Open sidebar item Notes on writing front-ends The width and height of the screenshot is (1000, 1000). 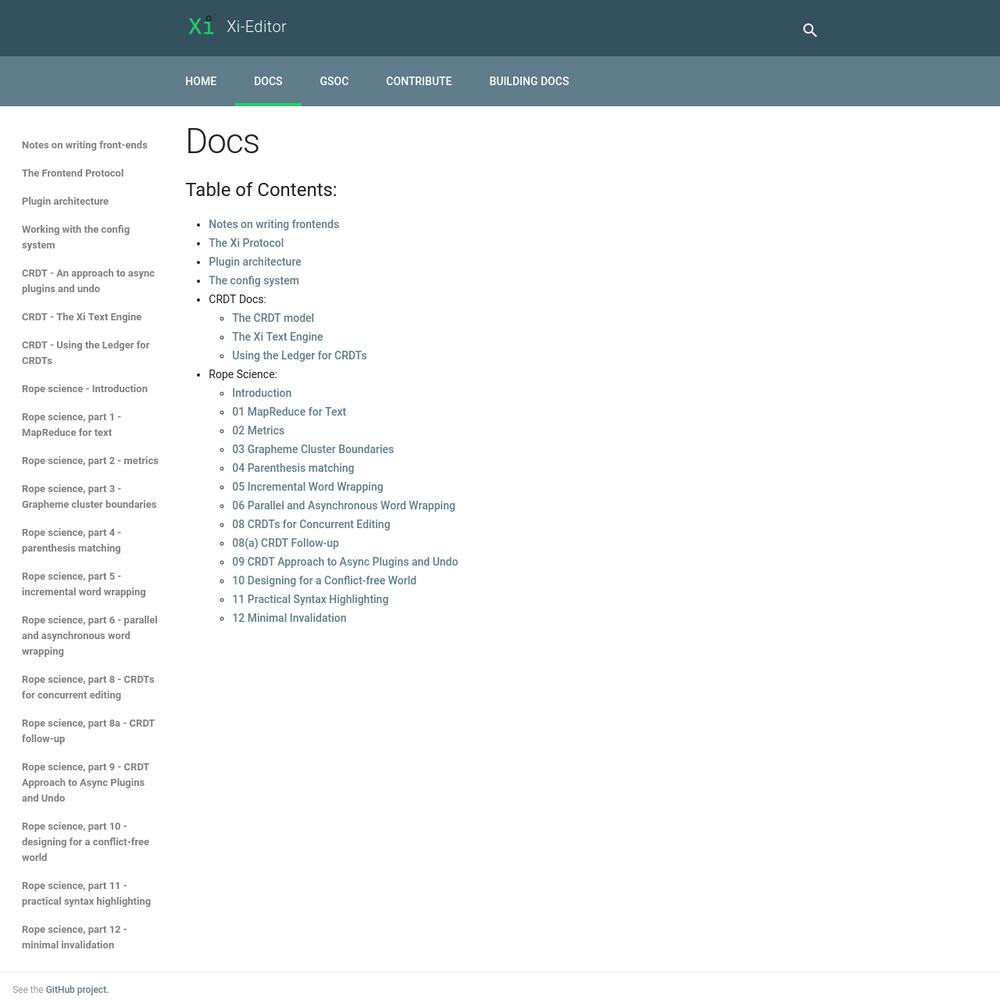(85, 145)
